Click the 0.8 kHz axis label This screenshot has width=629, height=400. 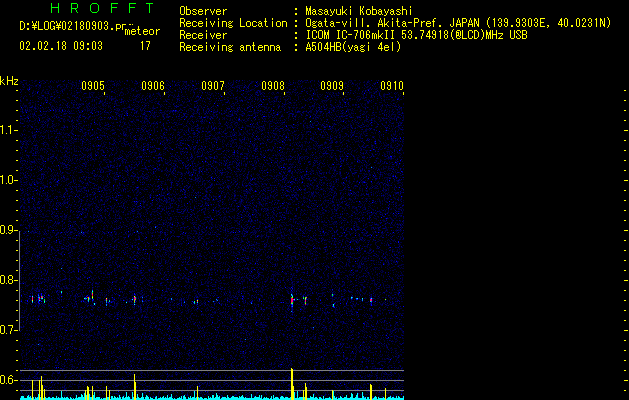(x=8, y=280)
